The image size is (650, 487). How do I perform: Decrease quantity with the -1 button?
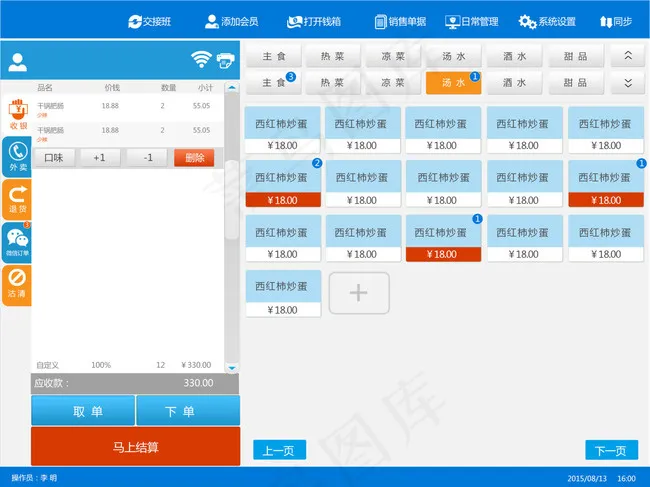(x=148, y=158)
